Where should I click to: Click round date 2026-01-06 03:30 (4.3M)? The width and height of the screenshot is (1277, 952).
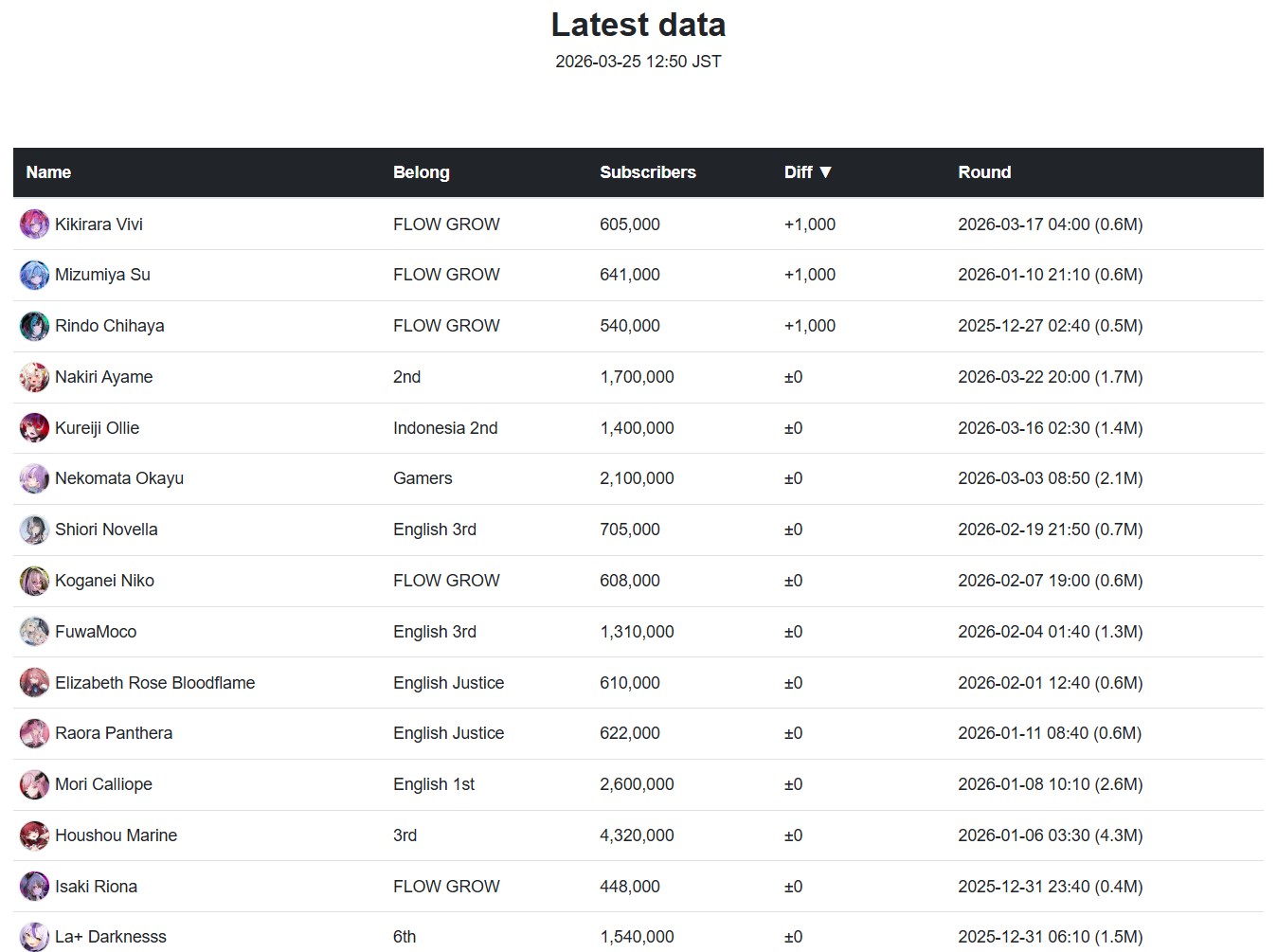pos(1051,835)
